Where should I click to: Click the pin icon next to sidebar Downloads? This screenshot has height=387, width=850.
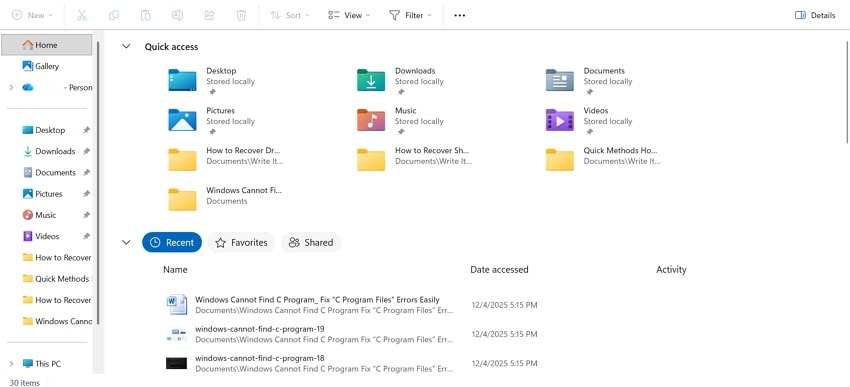86,151
